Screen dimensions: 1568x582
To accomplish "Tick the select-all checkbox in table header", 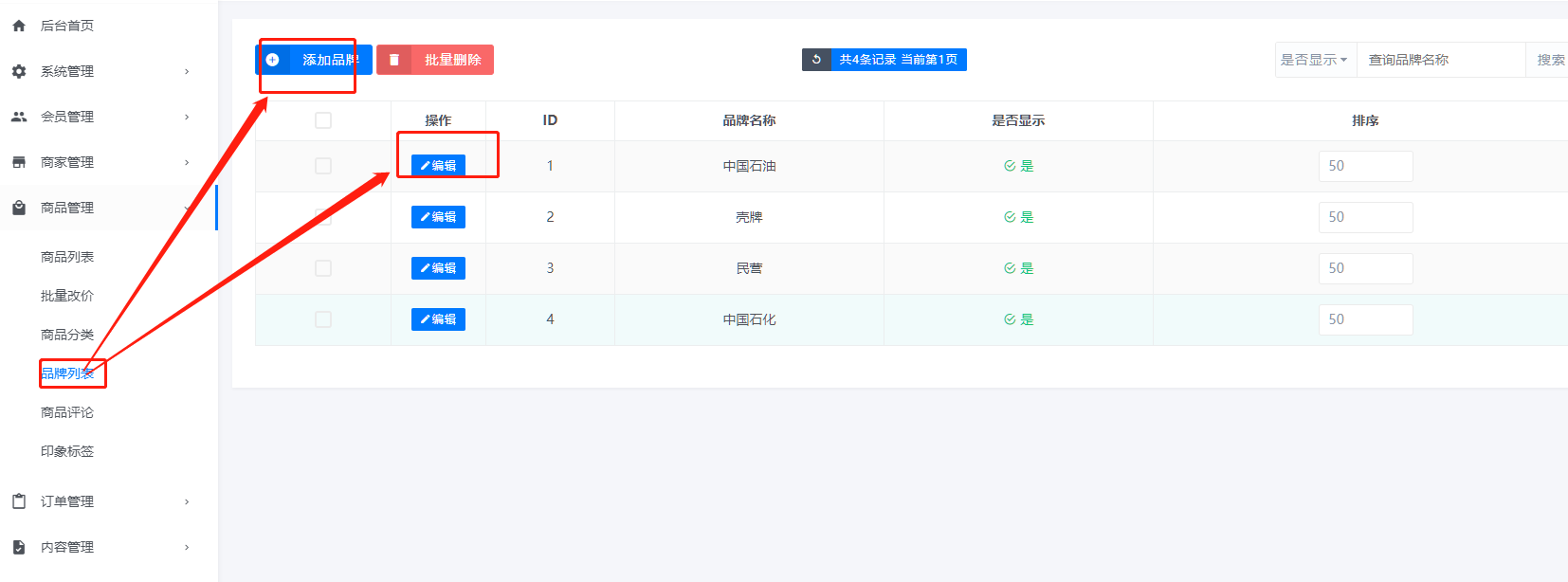I will point(323,120).
